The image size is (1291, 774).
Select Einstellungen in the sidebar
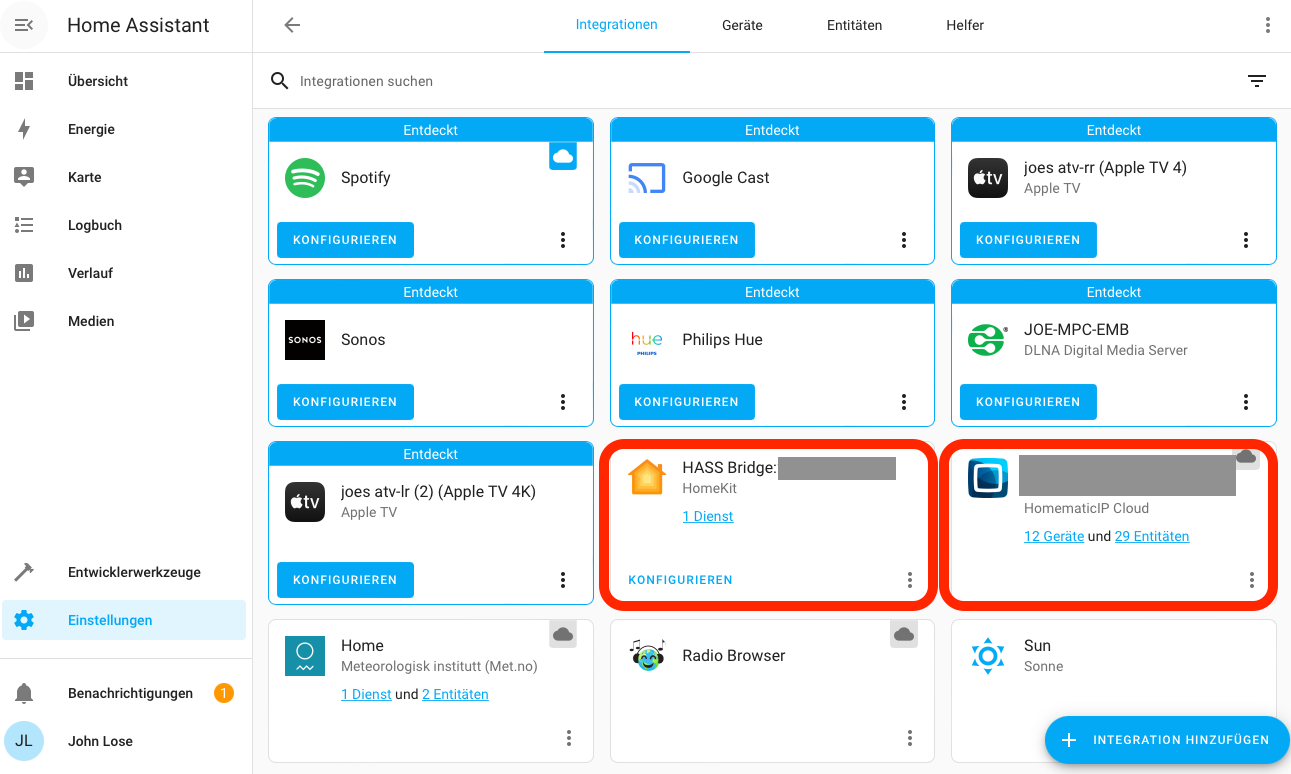pos(124,620)
